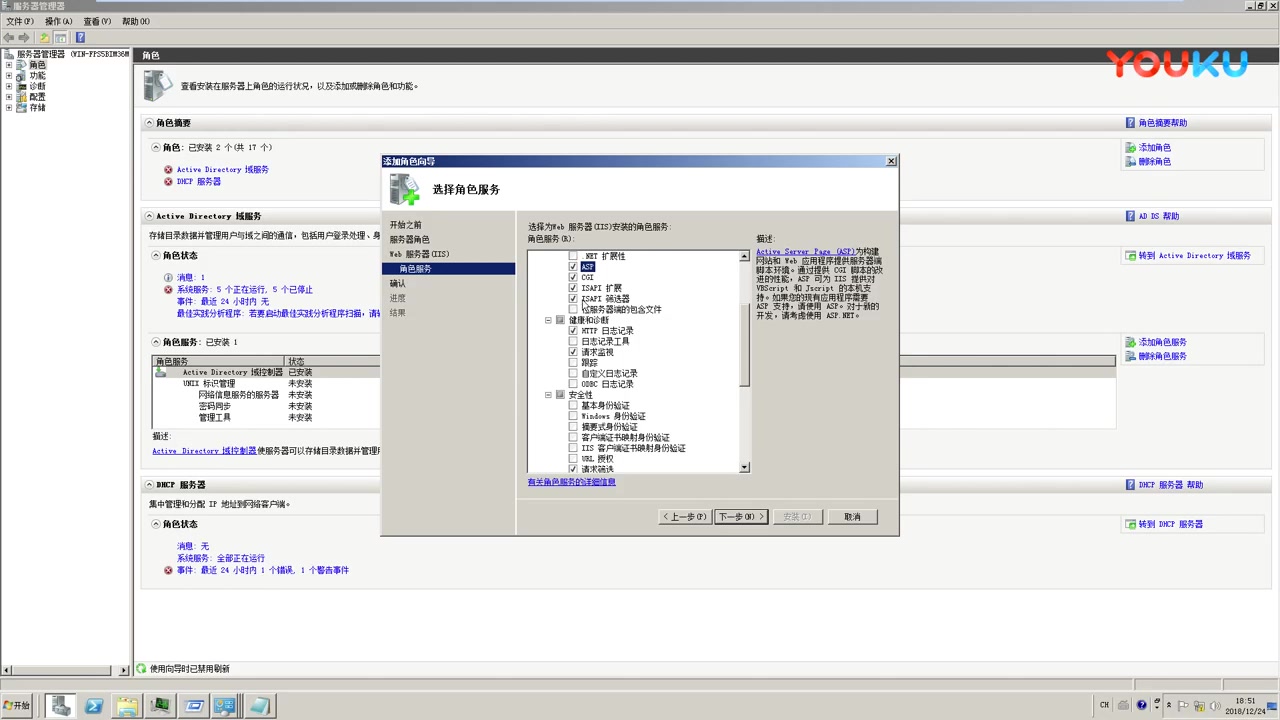Open Server Manager from the taskbar
1280x720 pixels.
click(59, 706)
